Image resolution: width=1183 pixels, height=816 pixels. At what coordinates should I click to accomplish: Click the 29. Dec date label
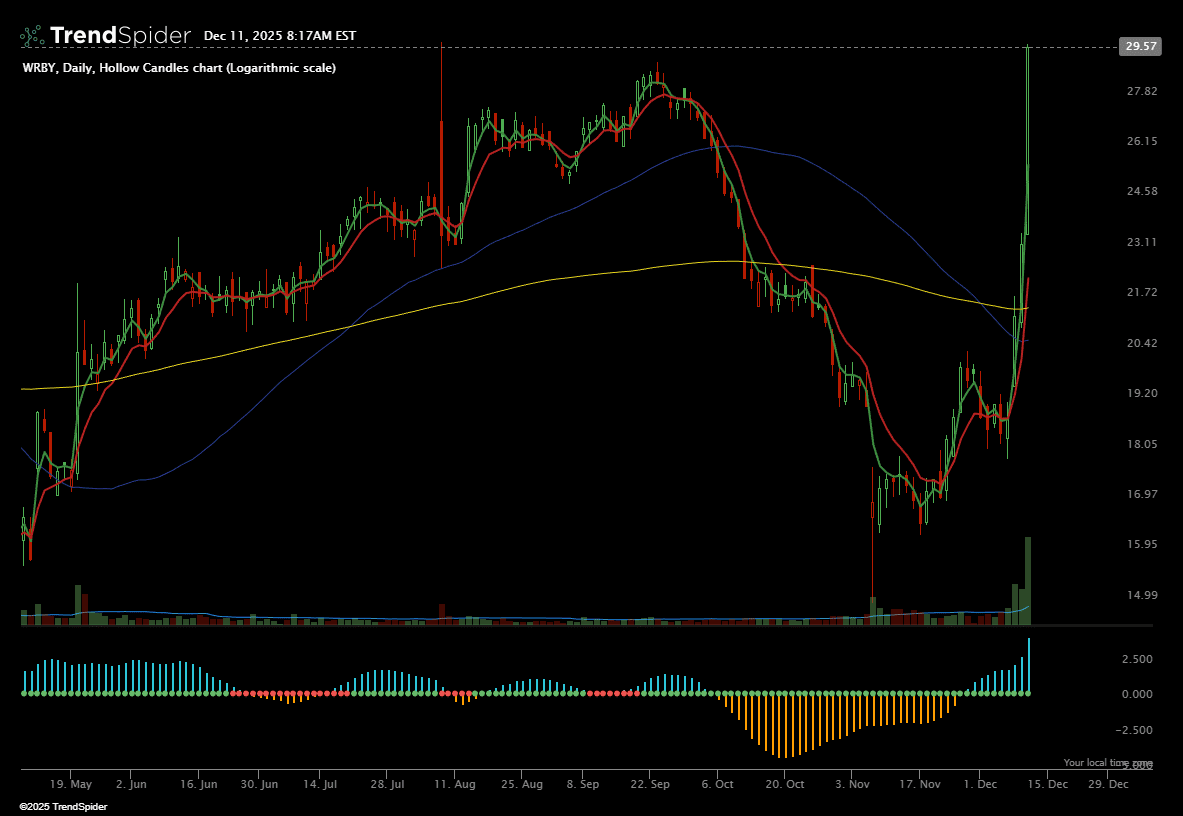point(1107,784)
